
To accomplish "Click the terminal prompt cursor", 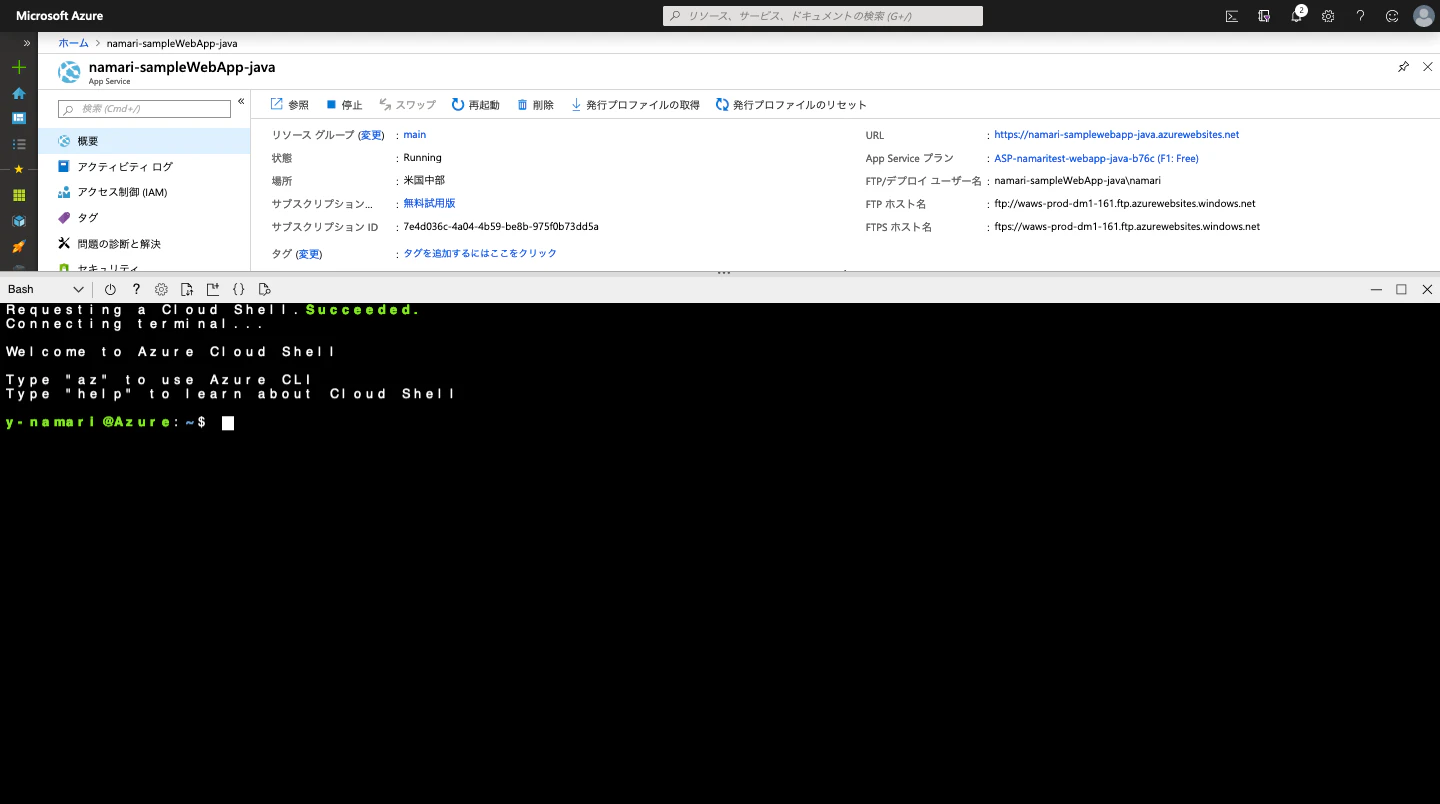I will pyautogui.click(x=228, y=423).
